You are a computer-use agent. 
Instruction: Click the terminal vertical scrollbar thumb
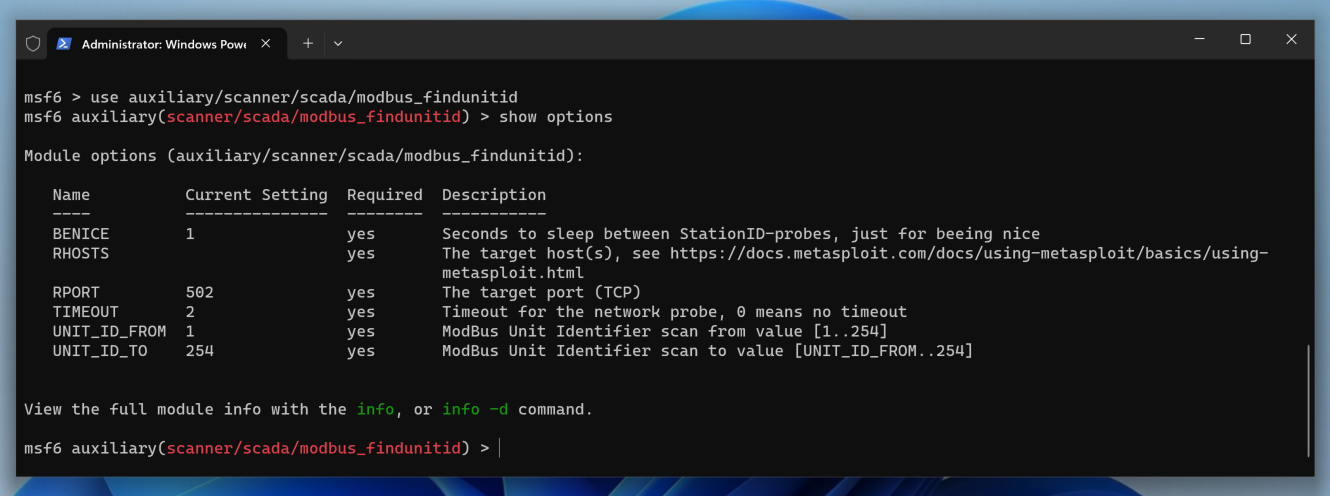[1308, 400]
